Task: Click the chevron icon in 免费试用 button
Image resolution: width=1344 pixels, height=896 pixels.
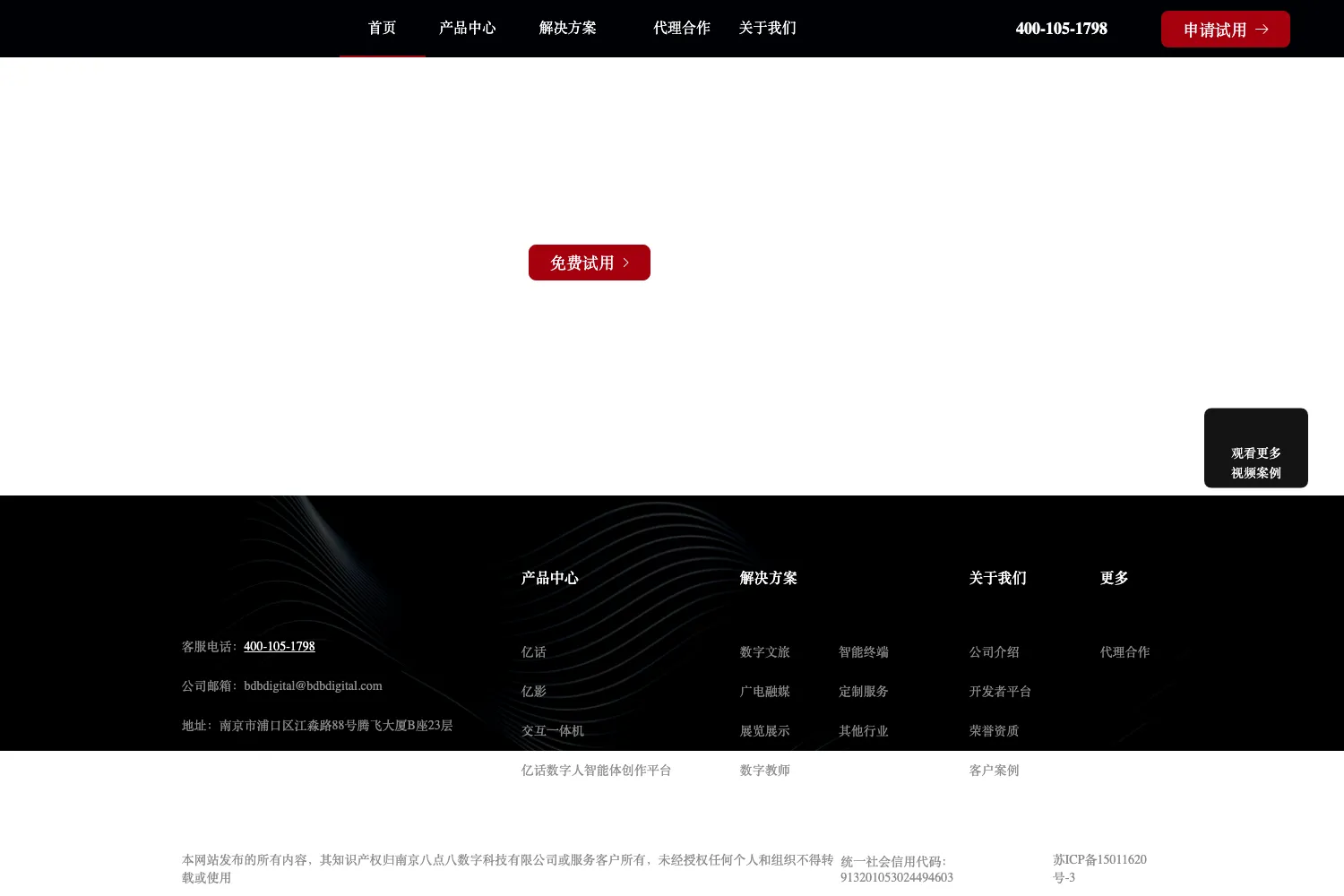Action: (626, 263)
